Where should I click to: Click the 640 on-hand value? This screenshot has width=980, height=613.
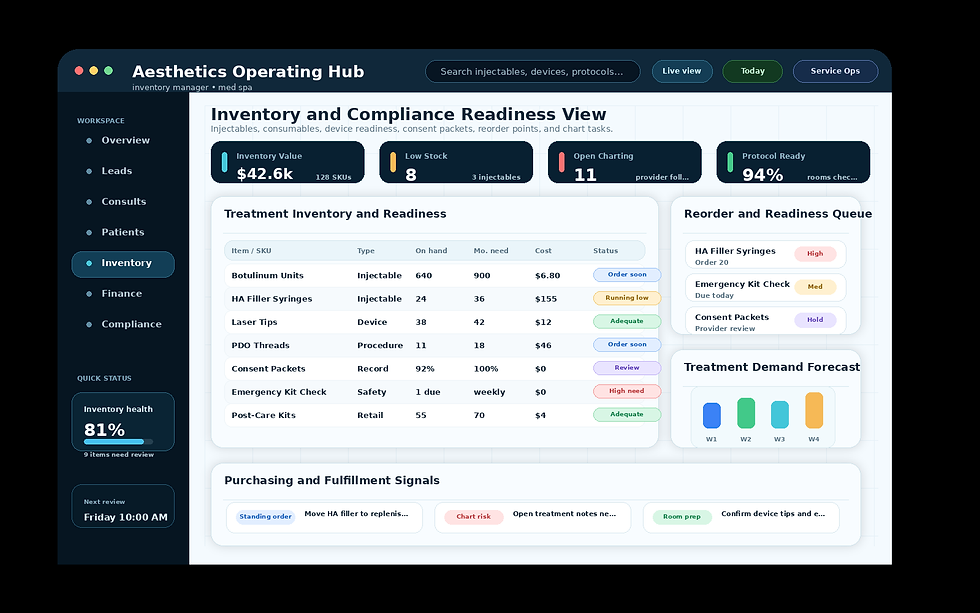pos(424,276)
